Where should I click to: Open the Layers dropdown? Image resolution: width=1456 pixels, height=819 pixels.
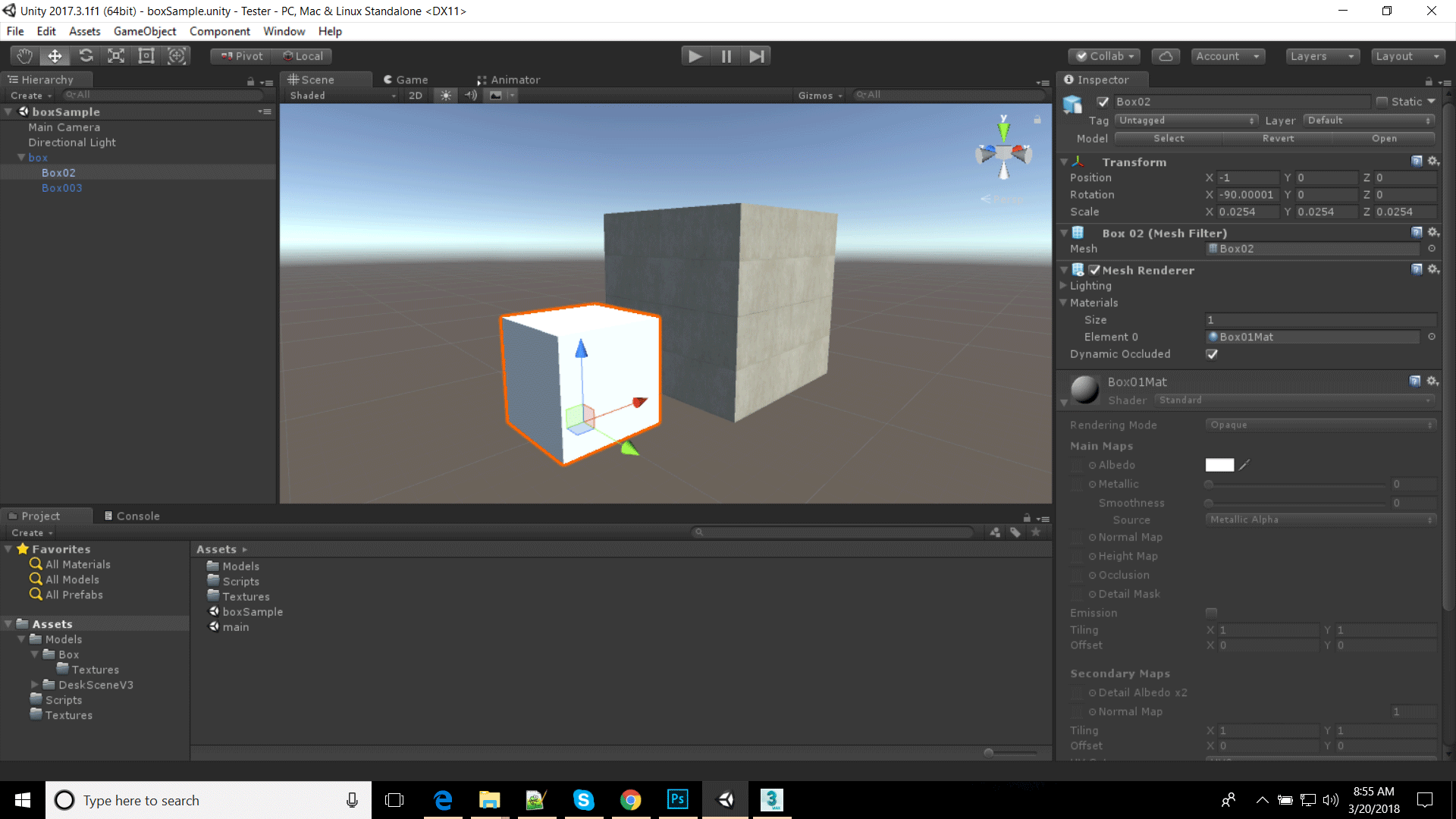pyautogui.click(x=1322, y=56)
